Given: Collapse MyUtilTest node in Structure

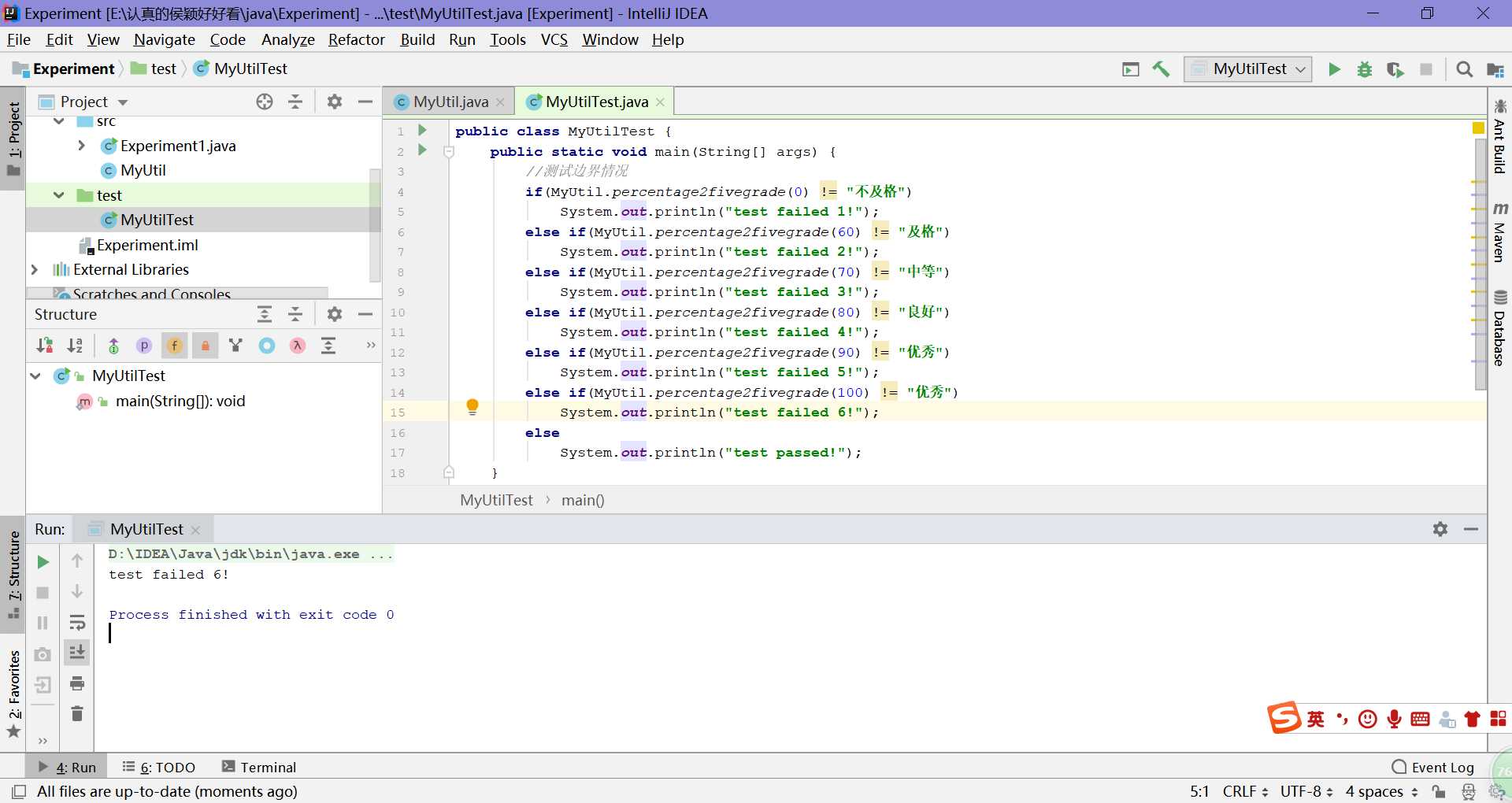Looking at the screenshot, I should [x=35, y=376].
